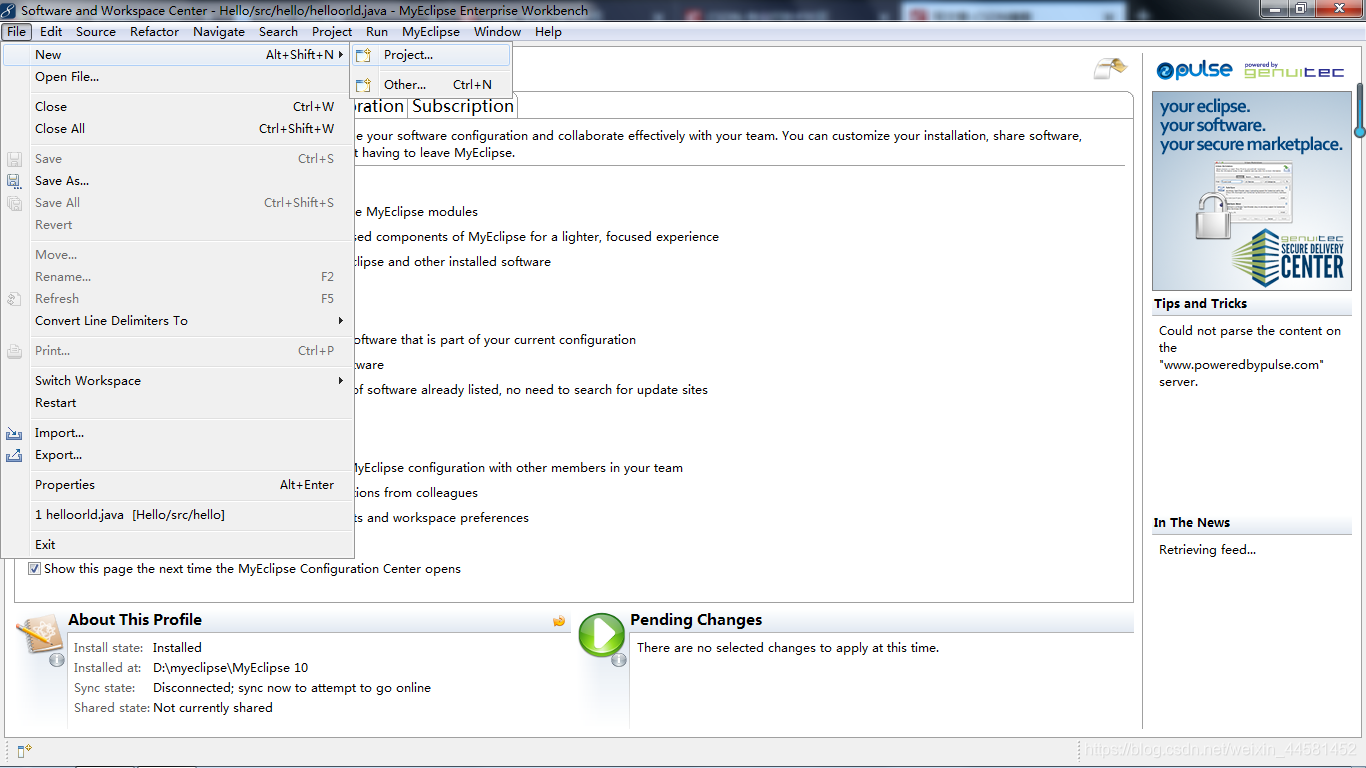Click info badge beside About This Profile
This screenshot has height=768, width=1366.
point(57,660)
